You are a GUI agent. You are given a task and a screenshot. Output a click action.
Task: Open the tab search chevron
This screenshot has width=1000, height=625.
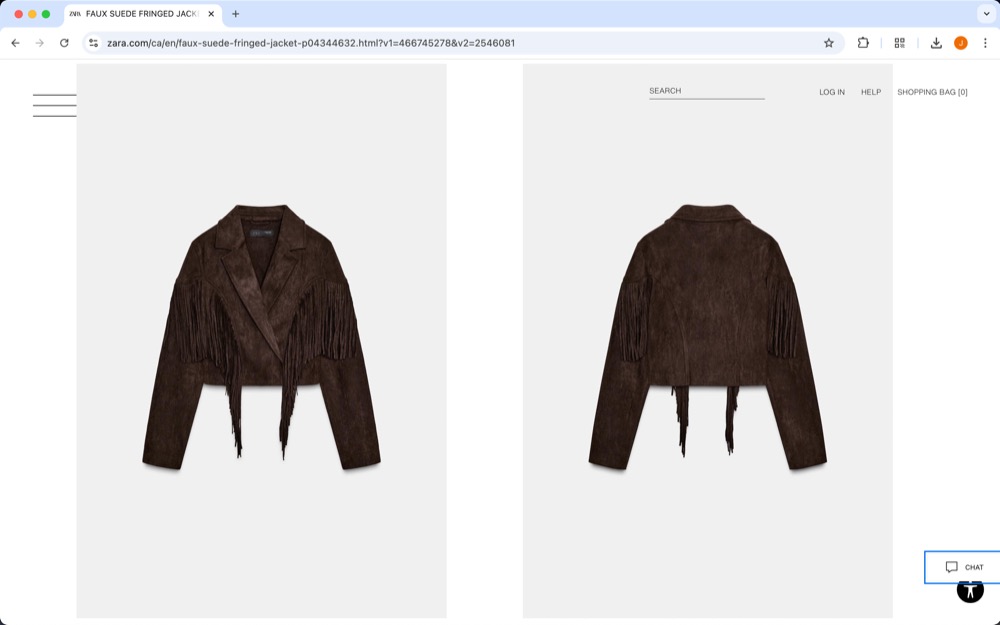(x=986, y=15)
